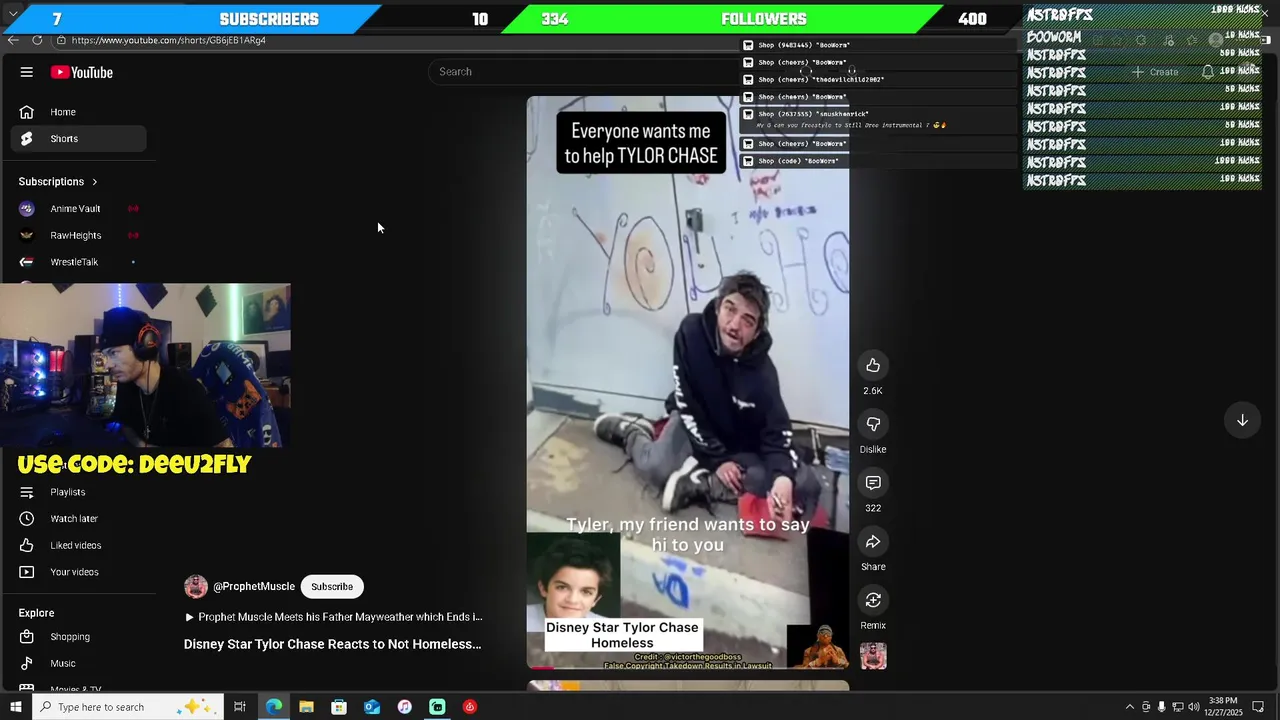This screenshot has width=1280, height=720.
Task: Click the playing short video
Action: pos(688,382)
